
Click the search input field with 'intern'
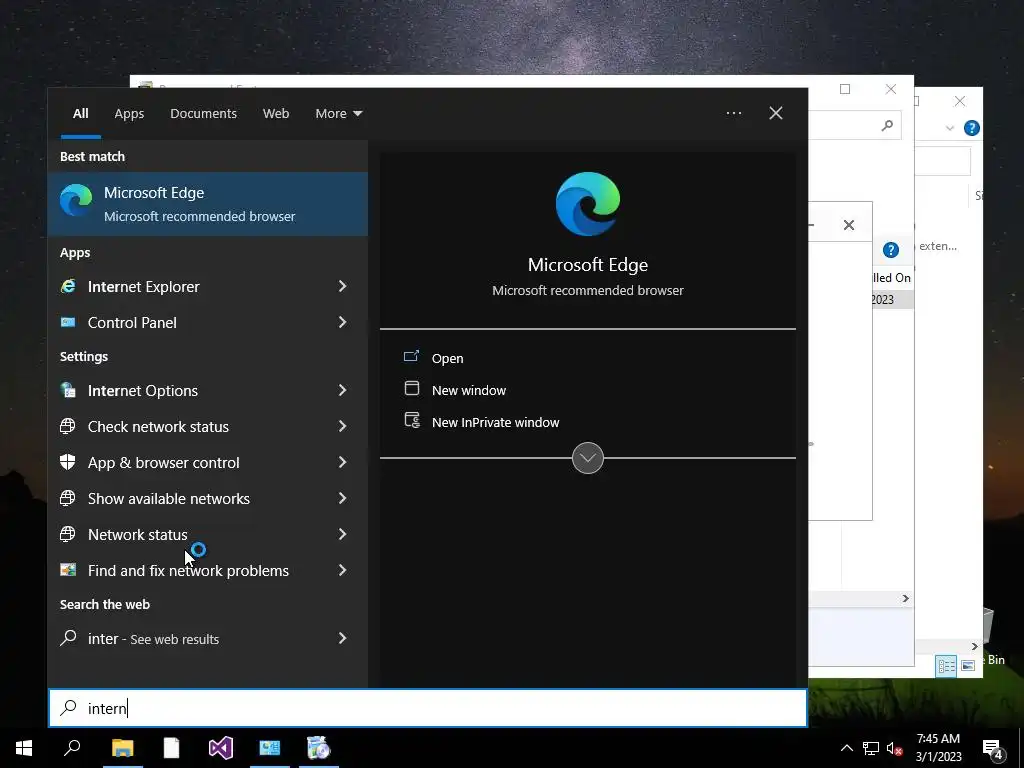coord(428,708)
